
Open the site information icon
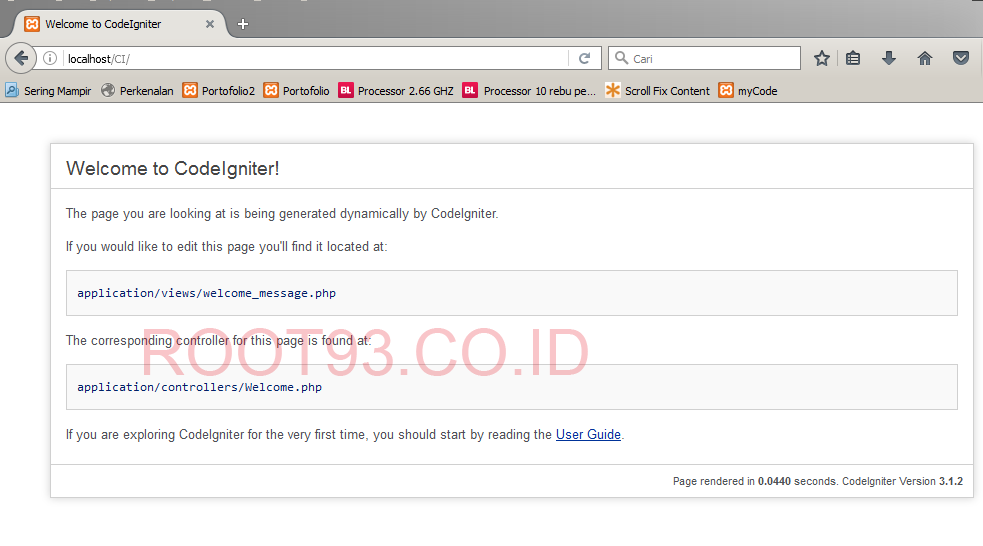[50, 58]
